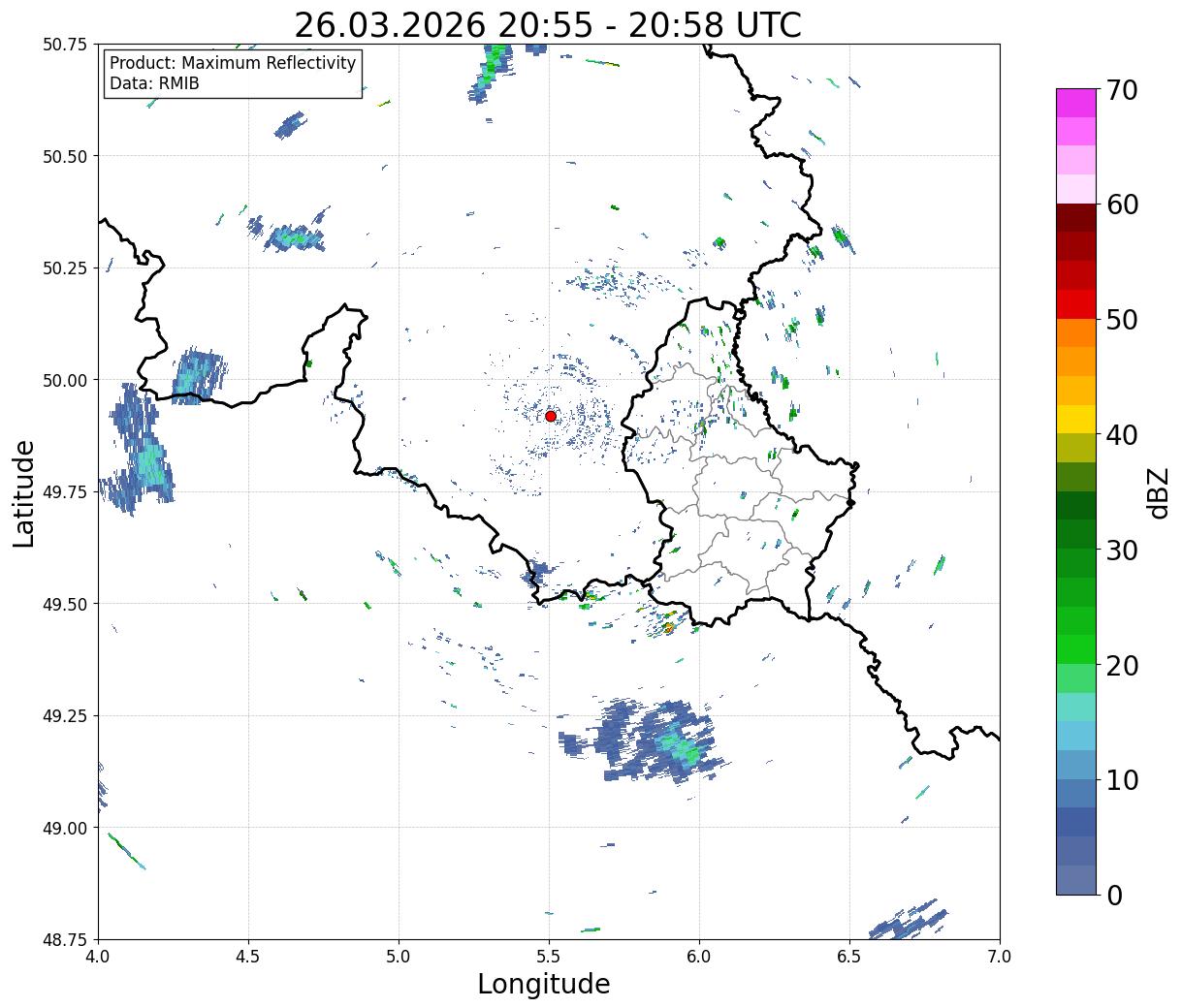Pick the dark red colorbar segment below 60
The image size is (1182, 1008).
[x=1076, y=218]
